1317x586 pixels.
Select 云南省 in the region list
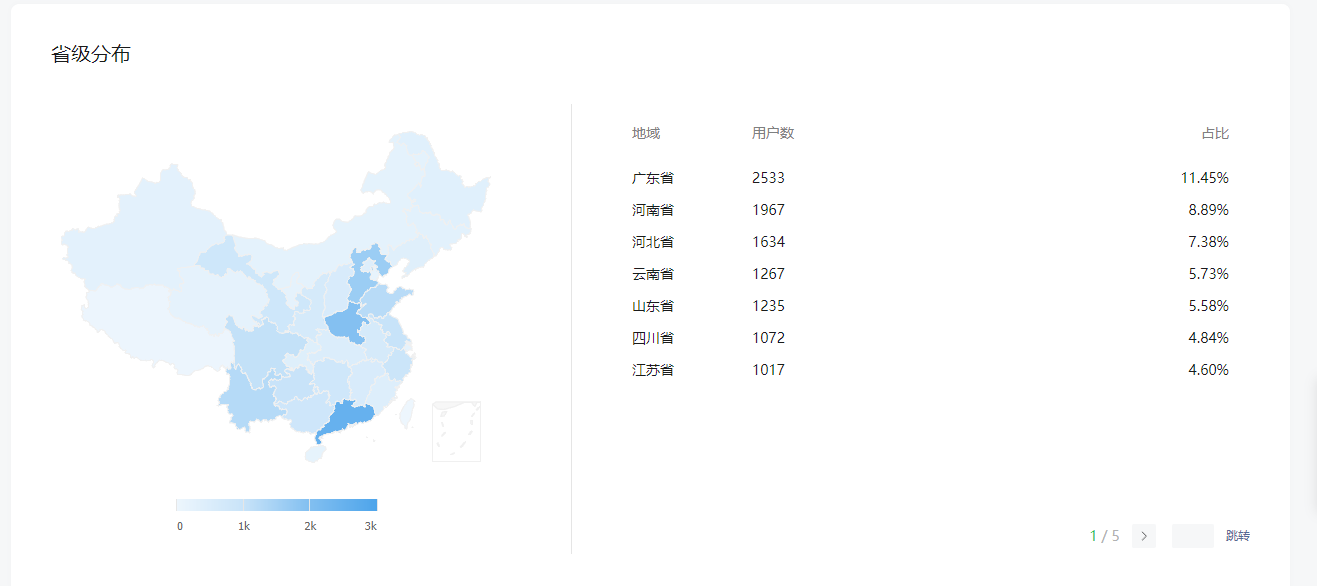[653, 274]
